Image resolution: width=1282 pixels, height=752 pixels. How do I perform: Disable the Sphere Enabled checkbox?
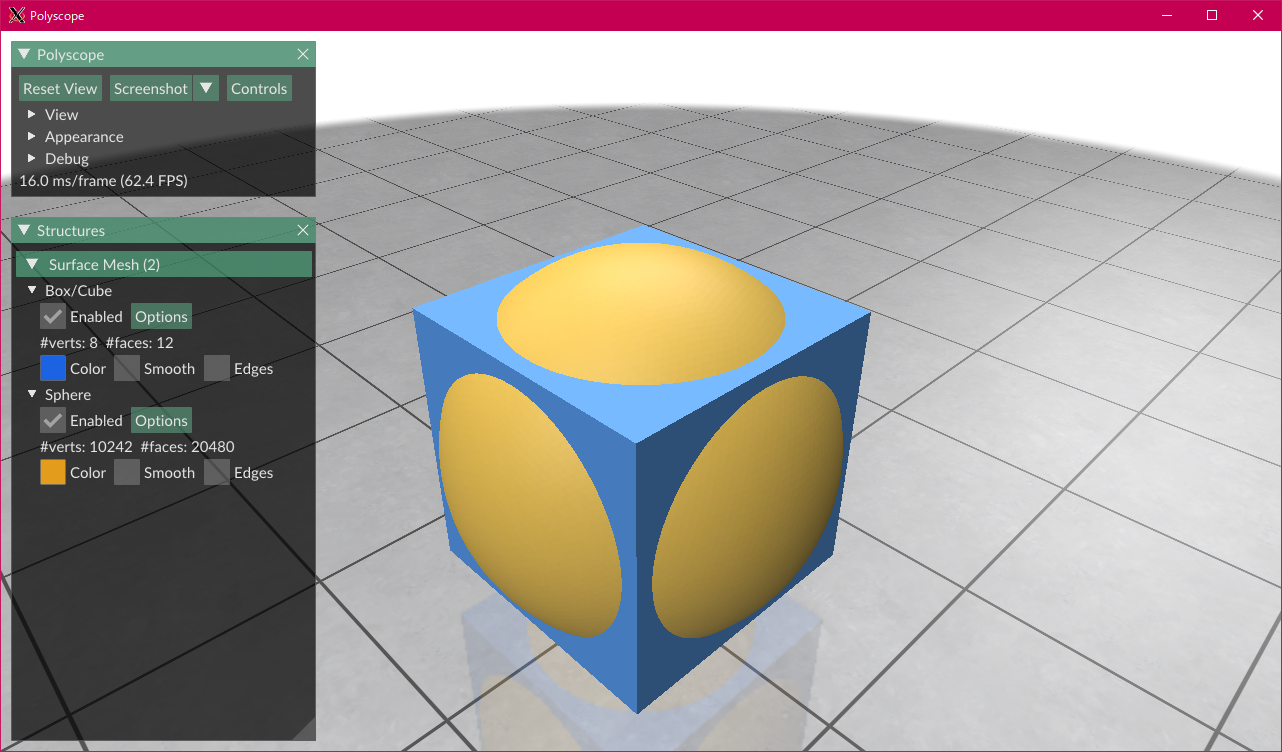coord(53,420)
